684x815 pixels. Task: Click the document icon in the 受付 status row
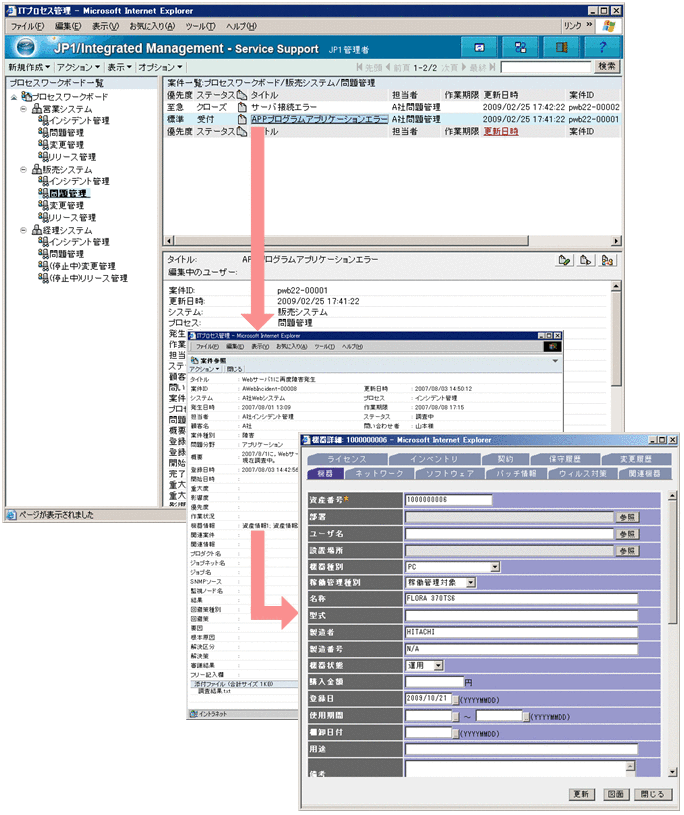click(242, 119)
